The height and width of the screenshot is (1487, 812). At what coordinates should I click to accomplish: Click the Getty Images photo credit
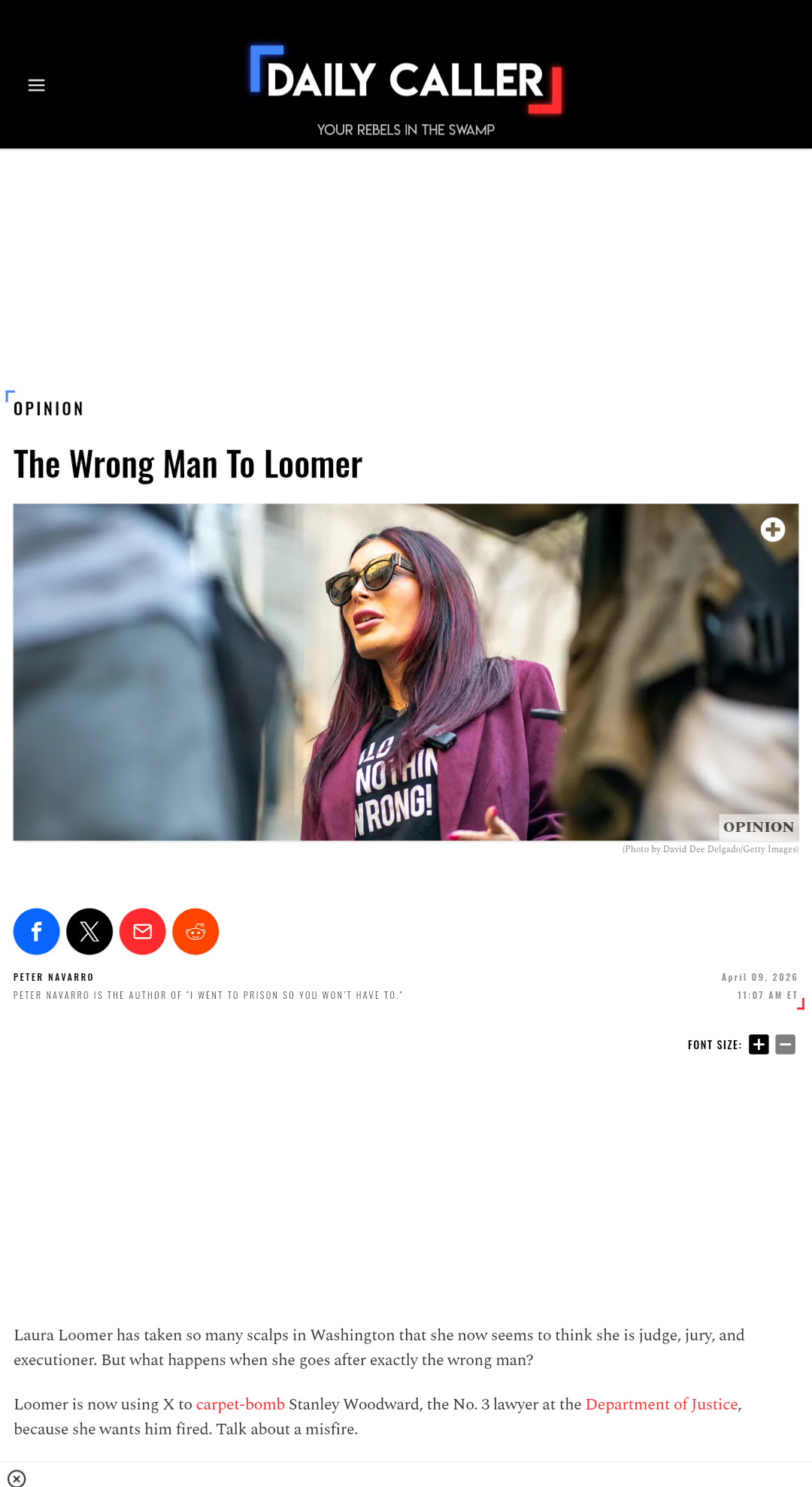click(710, 849)
